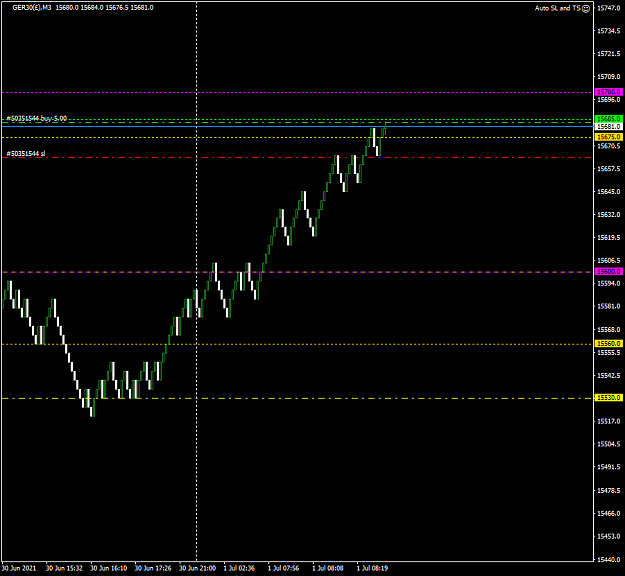Select the #50351544 buy 5.00 order label

37,118
